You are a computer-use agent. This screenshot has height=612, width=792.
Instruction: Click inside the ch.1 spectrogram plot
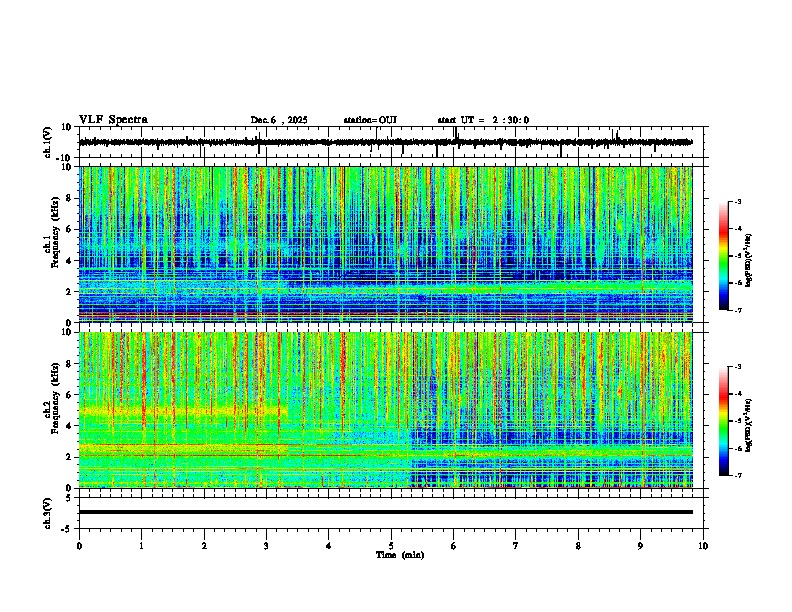coord(385,244)
